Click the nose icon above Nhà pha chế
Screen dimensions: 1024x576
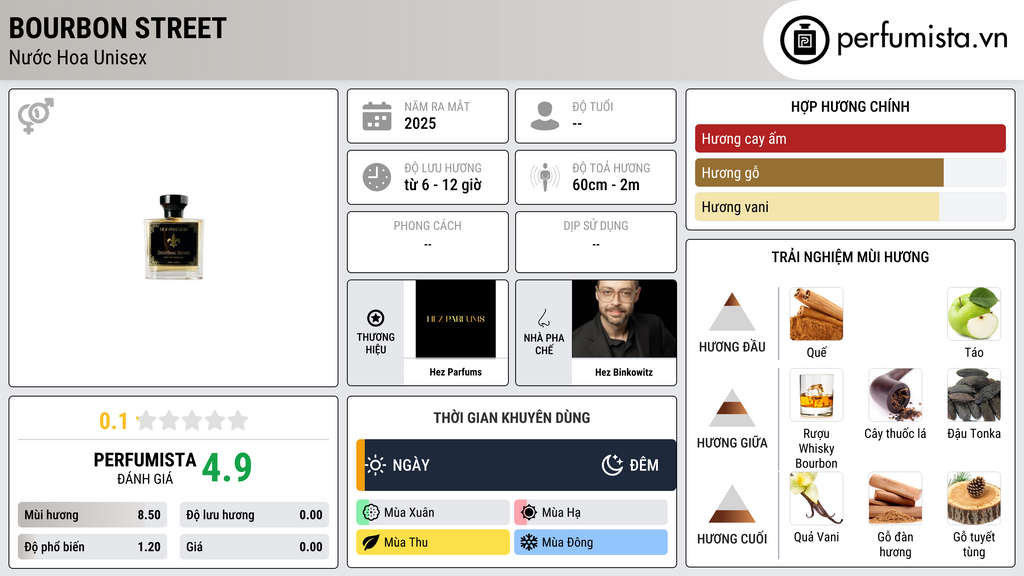point(543,318)
